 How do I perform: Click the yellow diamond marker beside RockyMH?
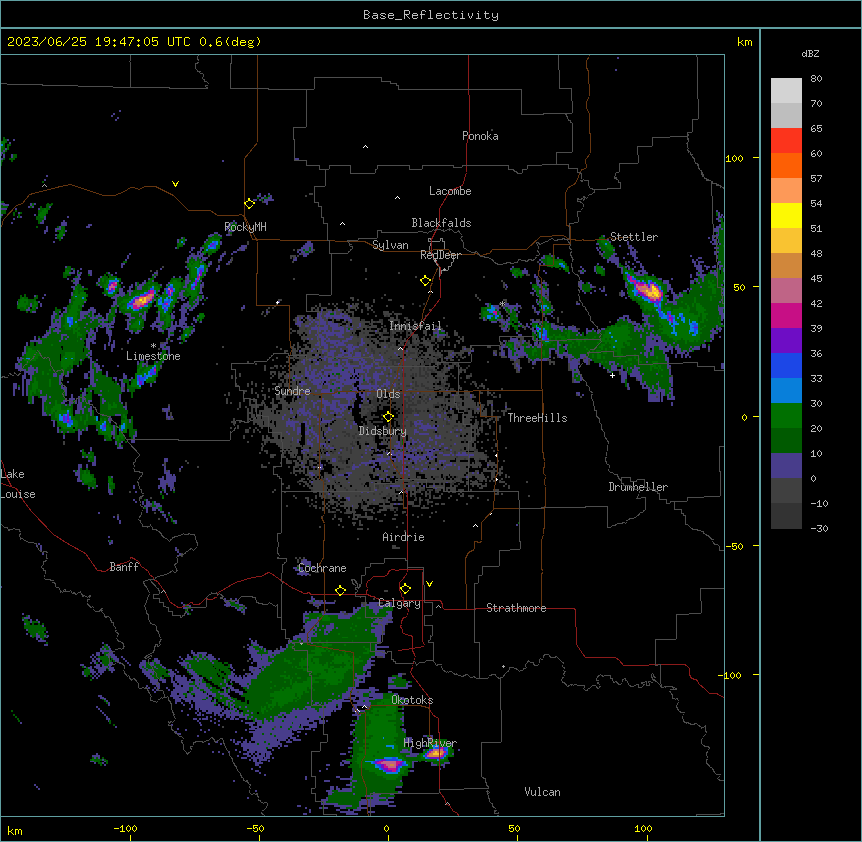[249, 203]
